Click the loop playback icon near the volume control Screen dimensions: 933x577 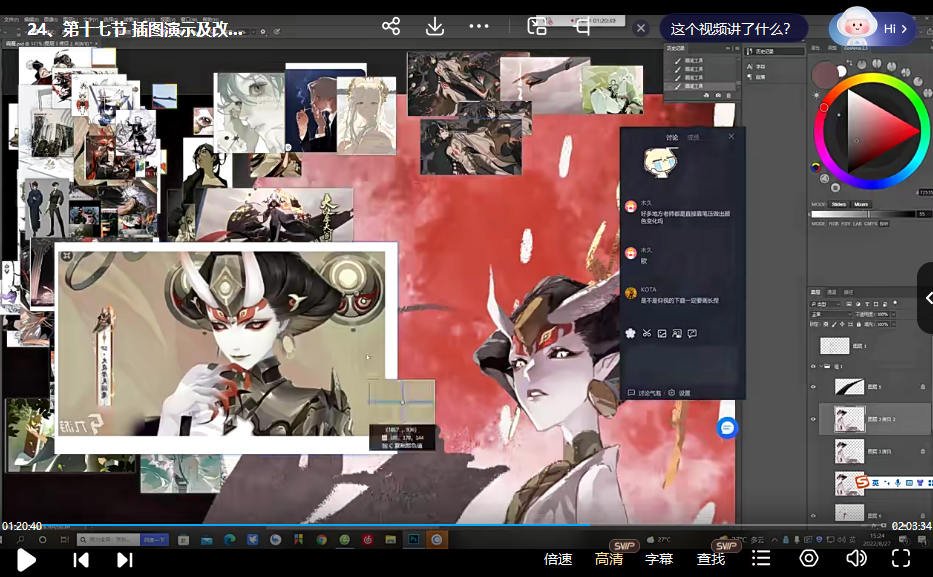point(809,558)
